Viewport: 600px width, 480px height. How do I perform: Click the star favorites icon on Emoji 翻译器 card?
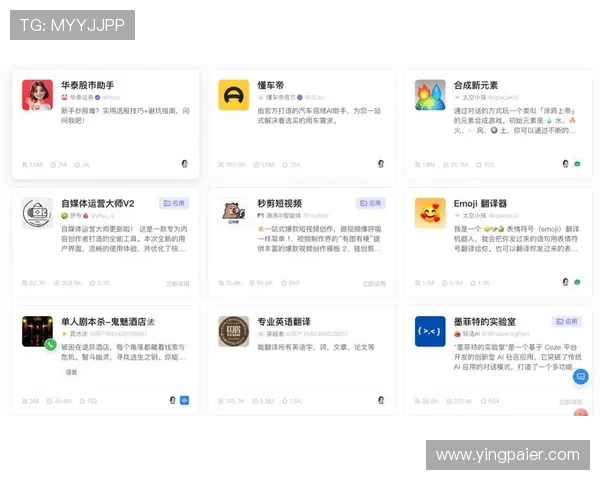coord(473,283)
